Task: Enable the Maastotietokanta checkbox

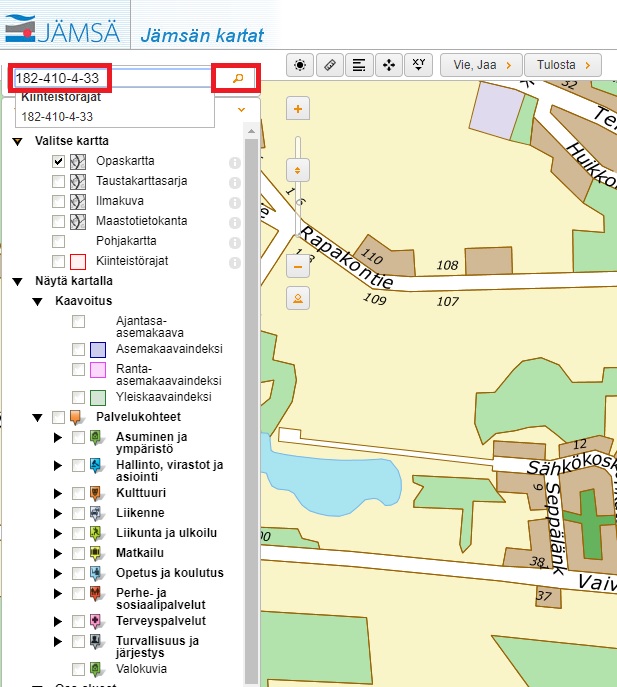Action: pyautogui.click(x=58, y=221)
